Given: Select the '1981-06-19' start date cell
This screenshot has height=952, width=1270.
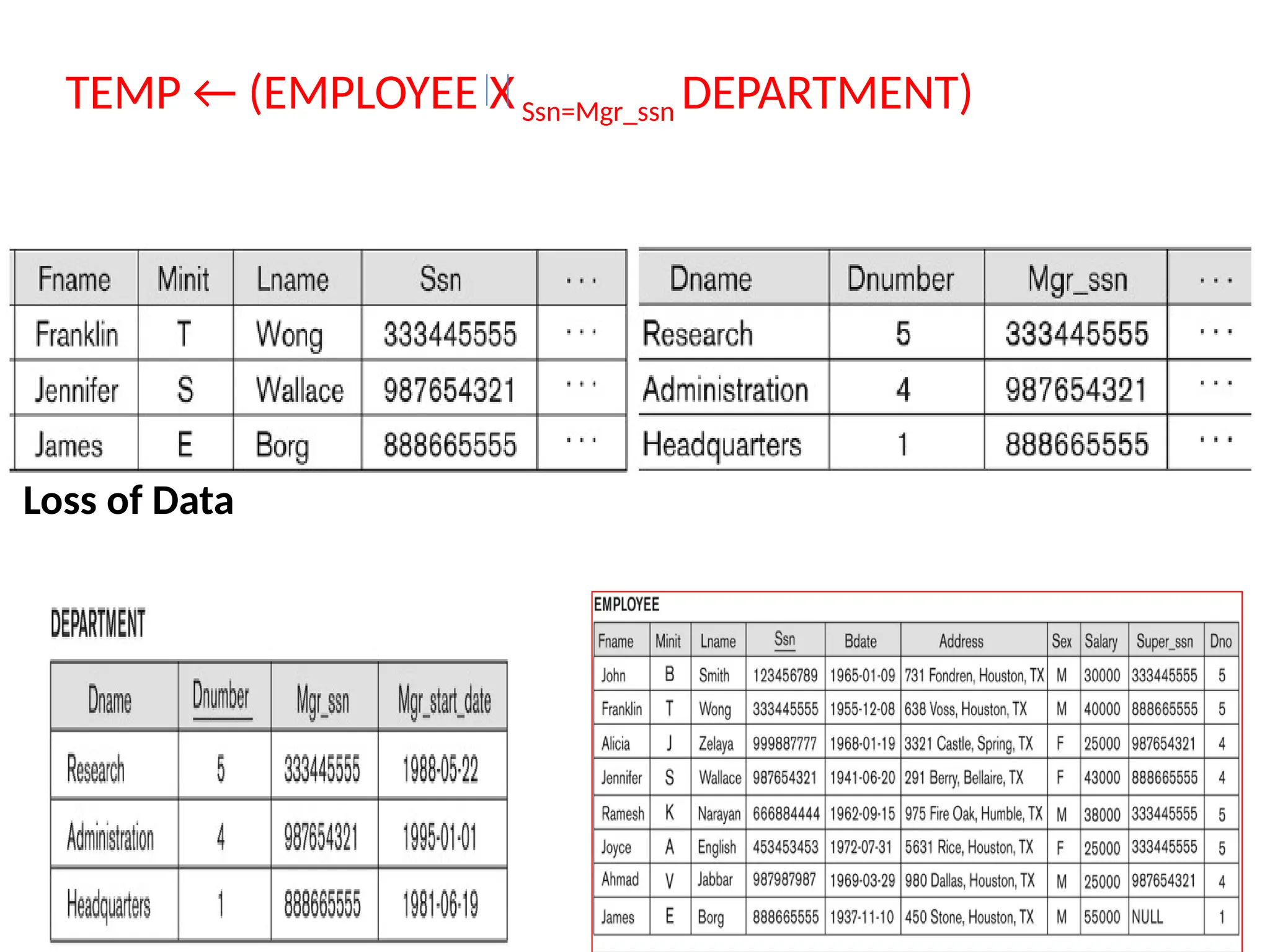Looking at the screenshot, I should coord(440,904).
